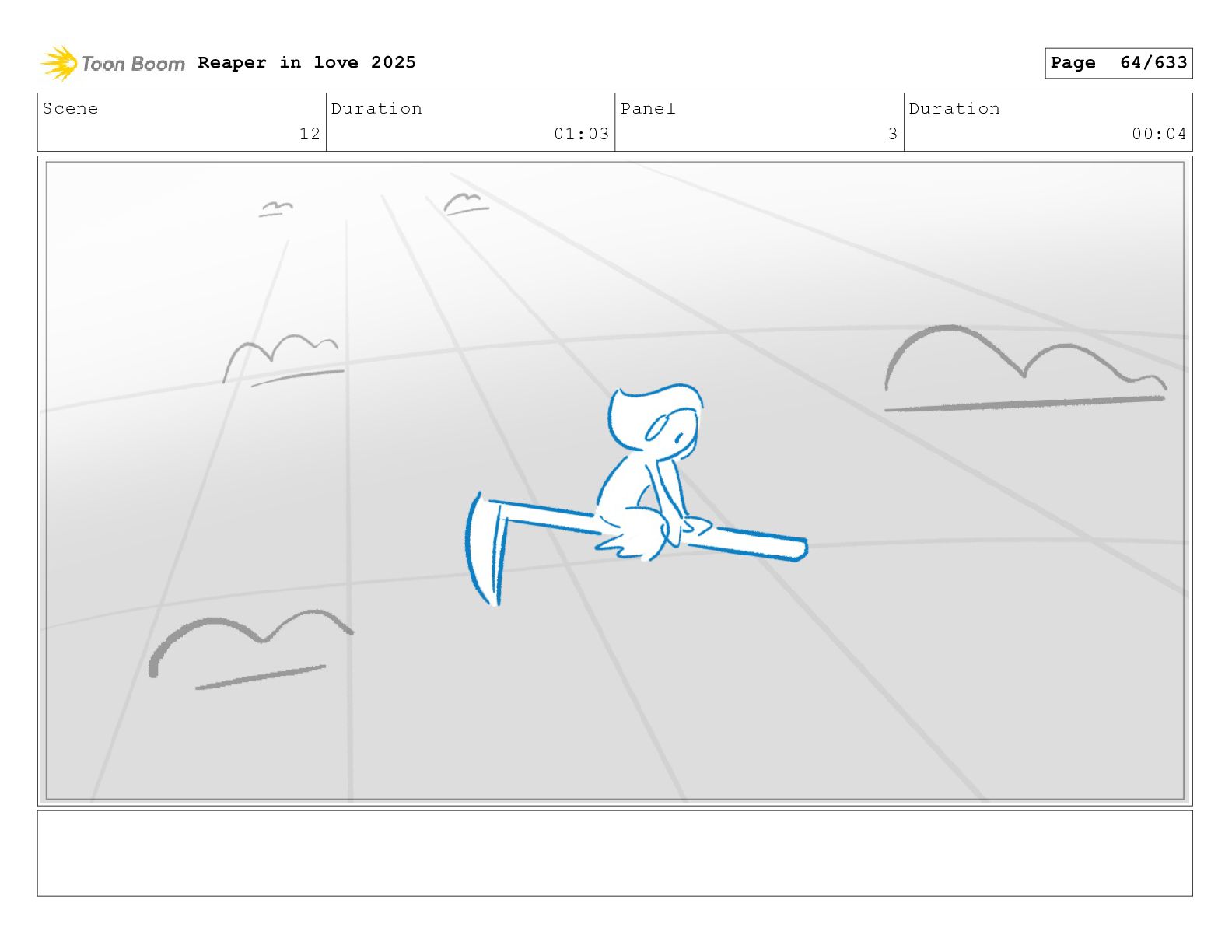
Task: Click the Page 64/633 indicator
Action: (1118, 63)
